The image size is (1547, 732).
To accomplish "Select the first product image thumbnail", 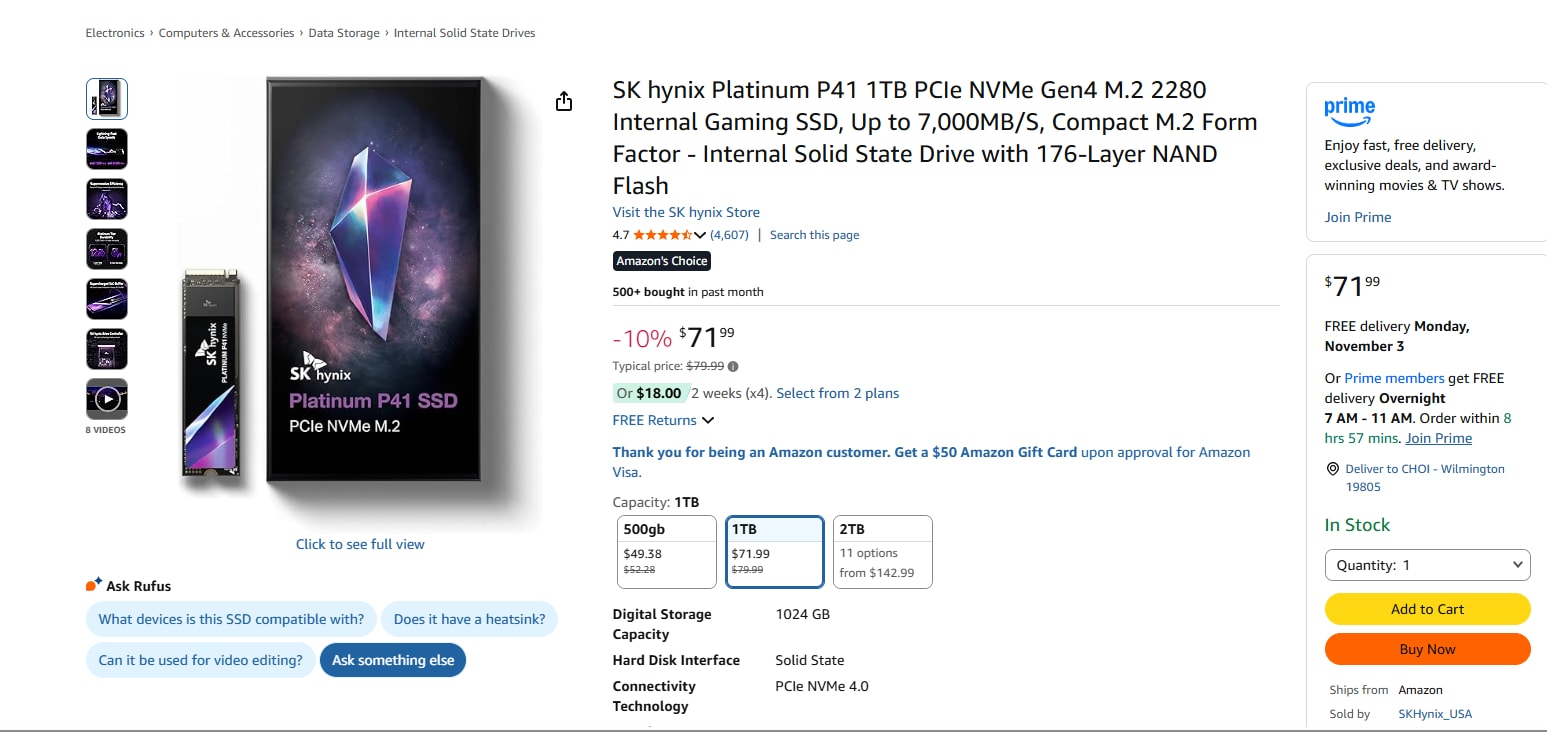I will [107, 99].
